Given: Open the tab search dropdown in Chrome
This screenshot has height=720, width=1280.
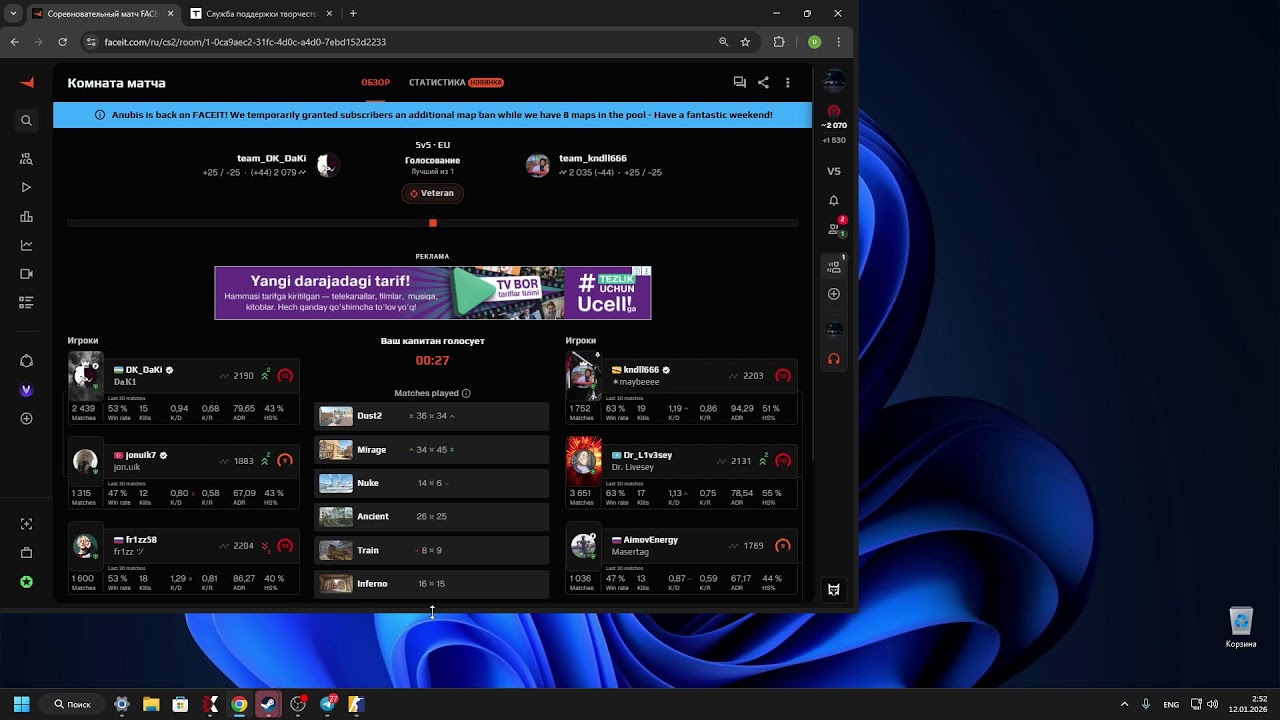Looking at the screenshot, I should [13, 14].
